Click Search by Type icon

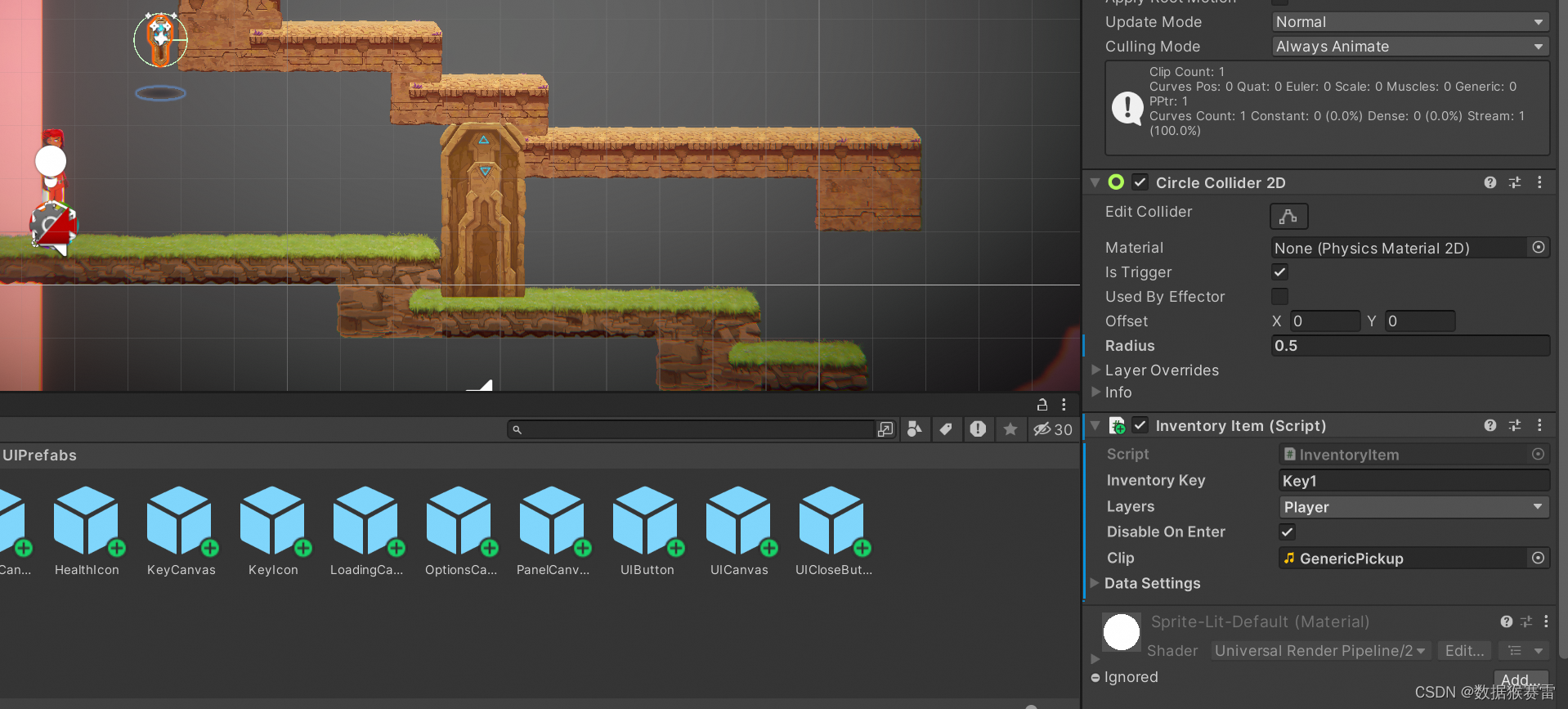coord(915,429)
